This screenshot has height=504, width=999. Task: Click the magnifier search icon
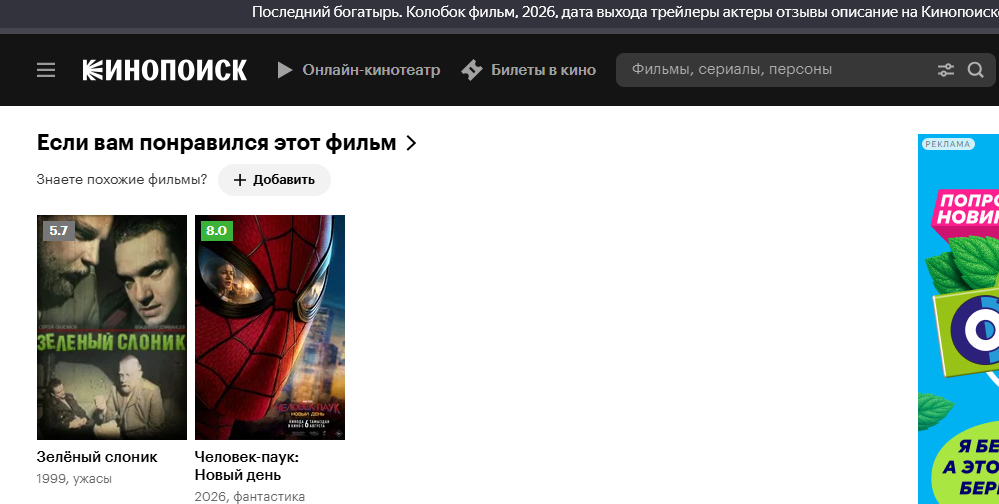975,70
